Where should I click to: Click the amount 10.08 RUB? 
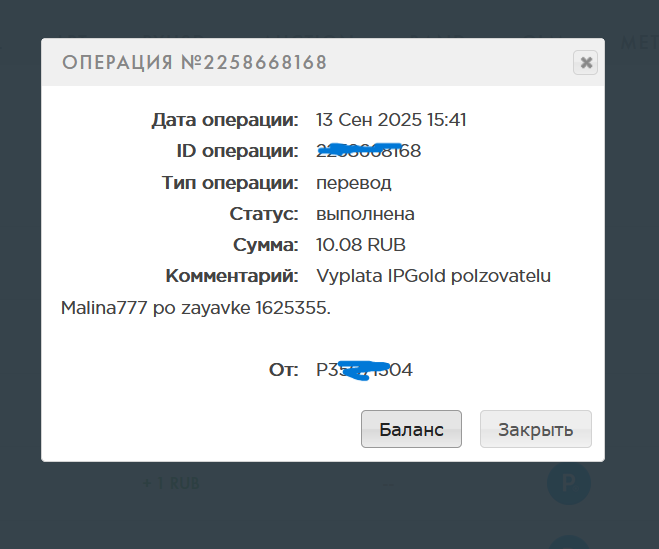click(360, 245)
